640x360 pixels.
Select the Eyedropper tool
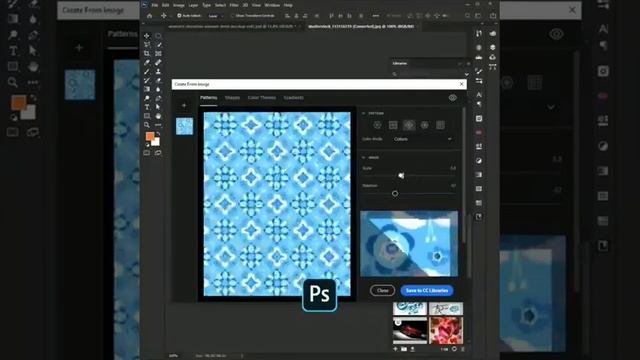(147, 62)
